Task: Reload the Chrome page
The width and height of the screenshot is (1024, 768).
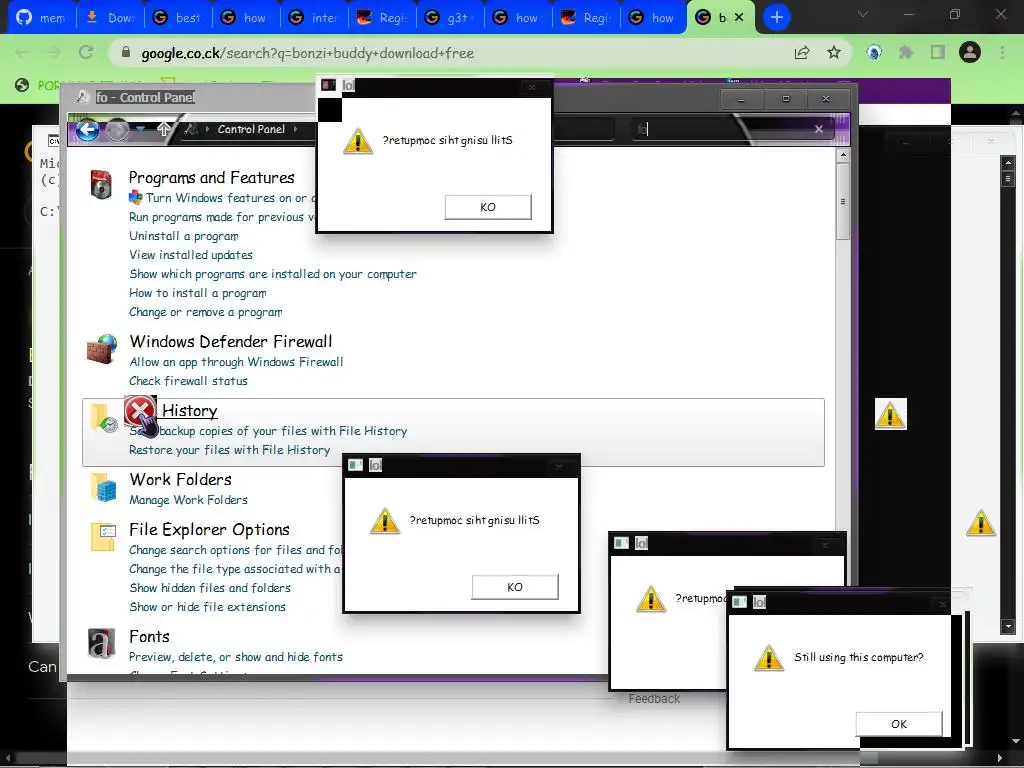Action: tap(86, 52)
